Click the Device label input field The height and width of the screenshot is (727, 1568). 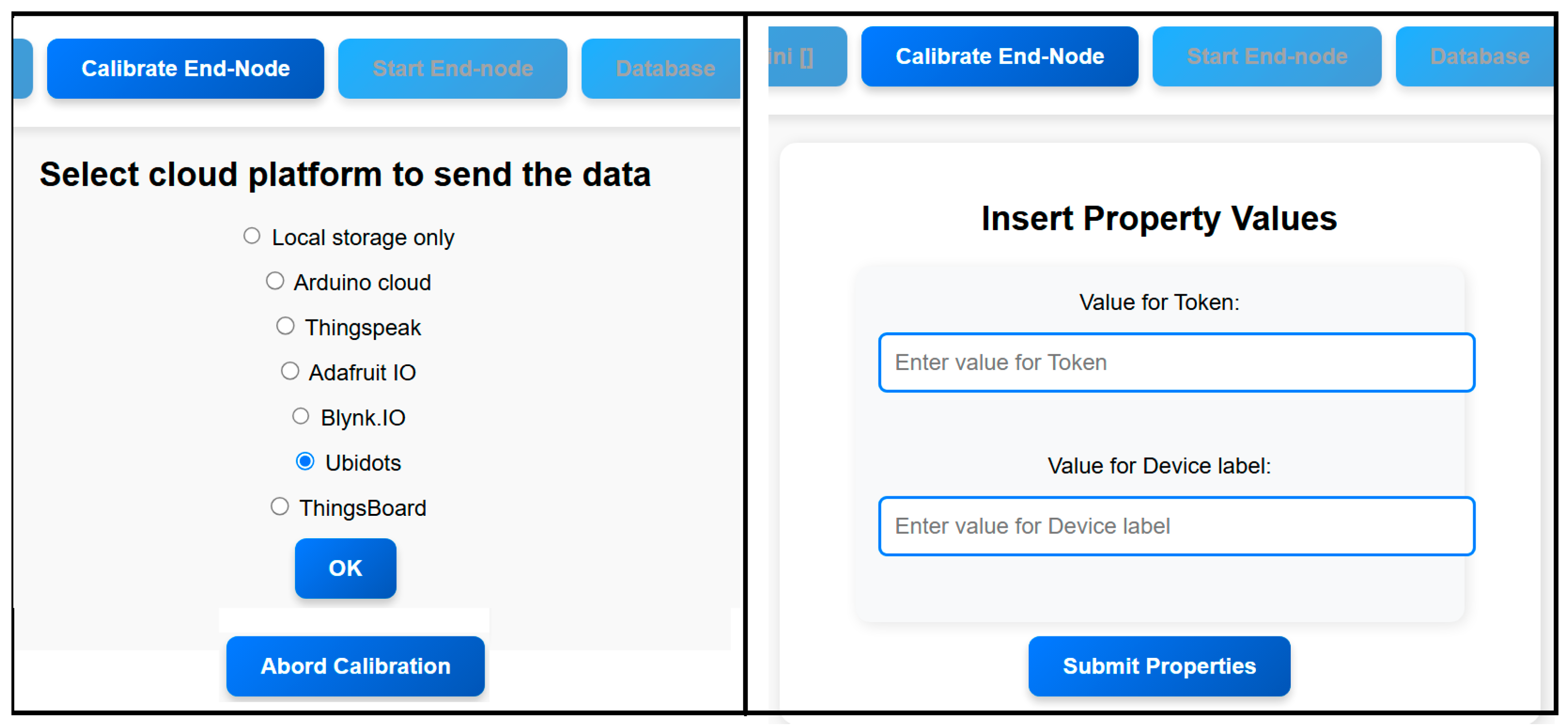[x=1176, y=527]
